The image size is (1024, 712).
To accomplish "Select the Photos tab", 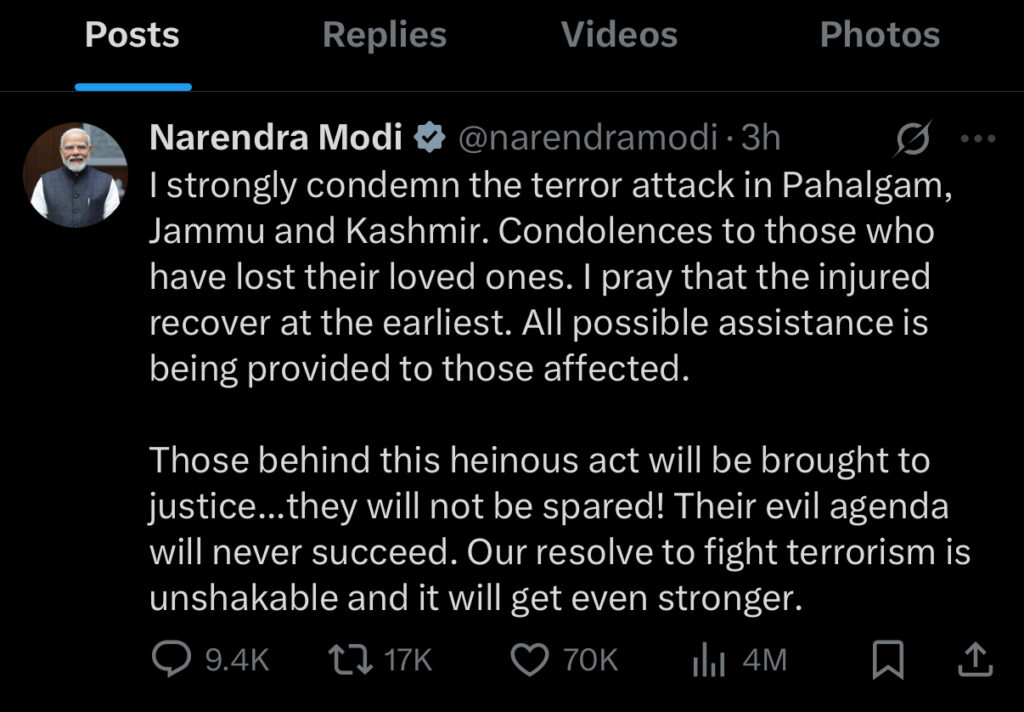I will pyautogui.click(x=879, y=36).
